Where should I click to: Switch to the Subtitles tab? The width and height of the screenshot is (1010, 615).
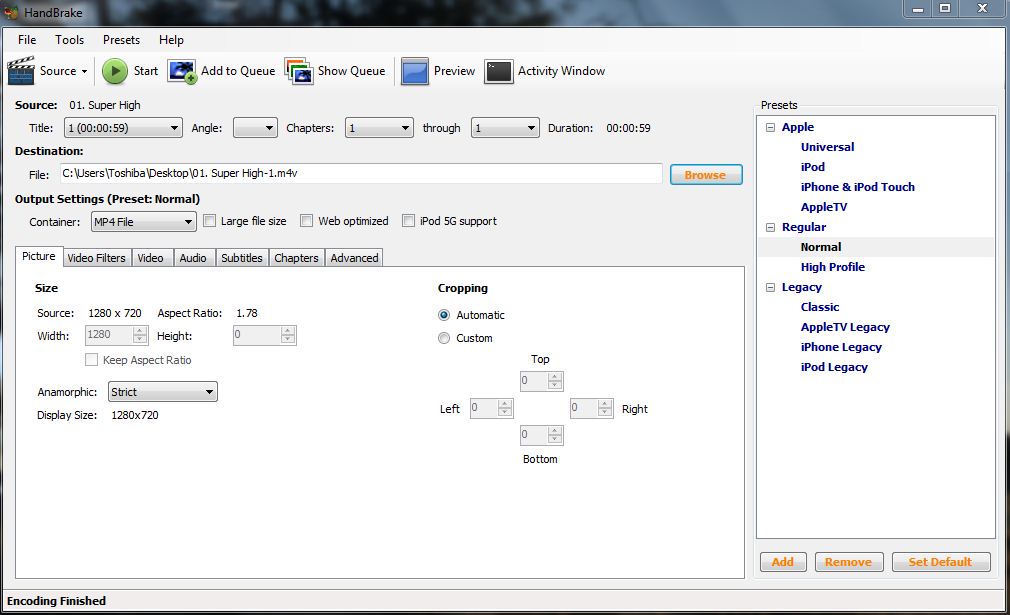click(x=242, y=258)
